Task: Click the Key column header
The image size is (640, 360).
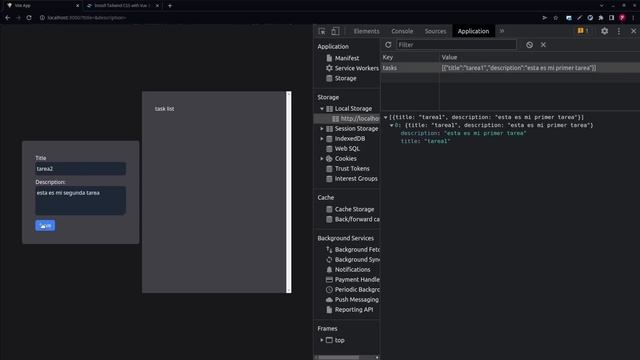Action: pyautogui.click(x=410, y=58)
